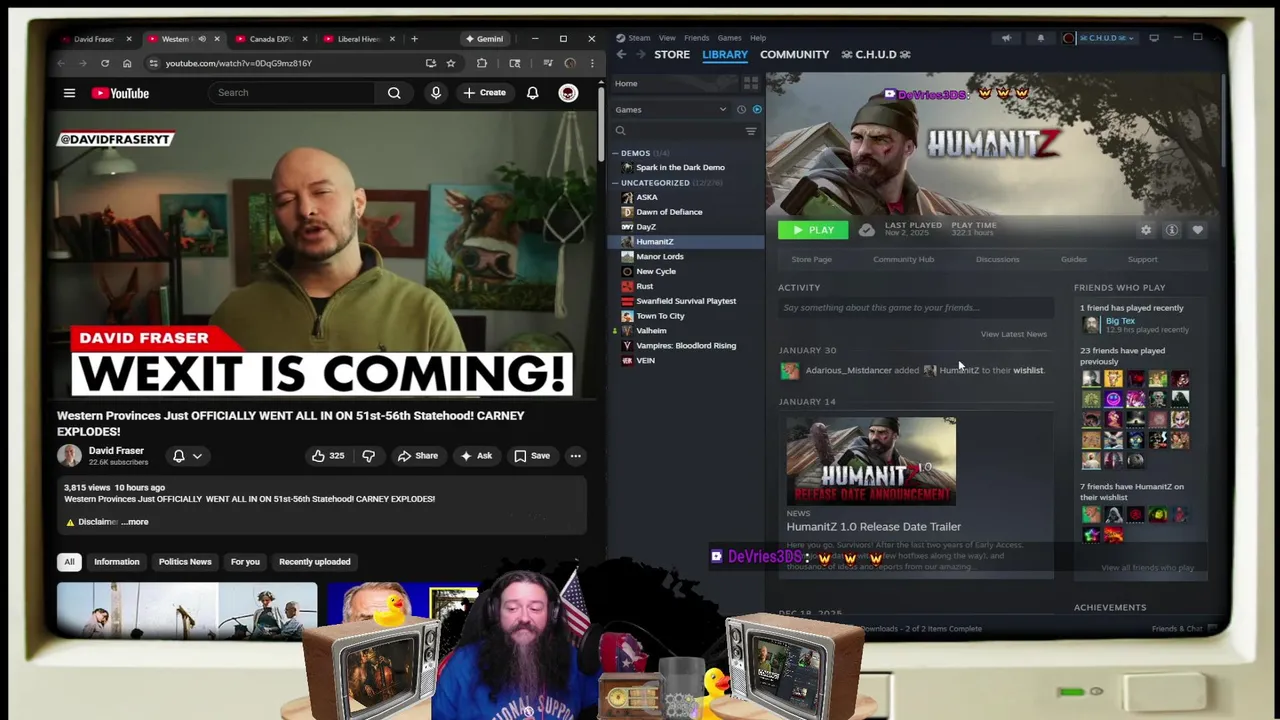Reload the YouTube page in the browser

104,63
